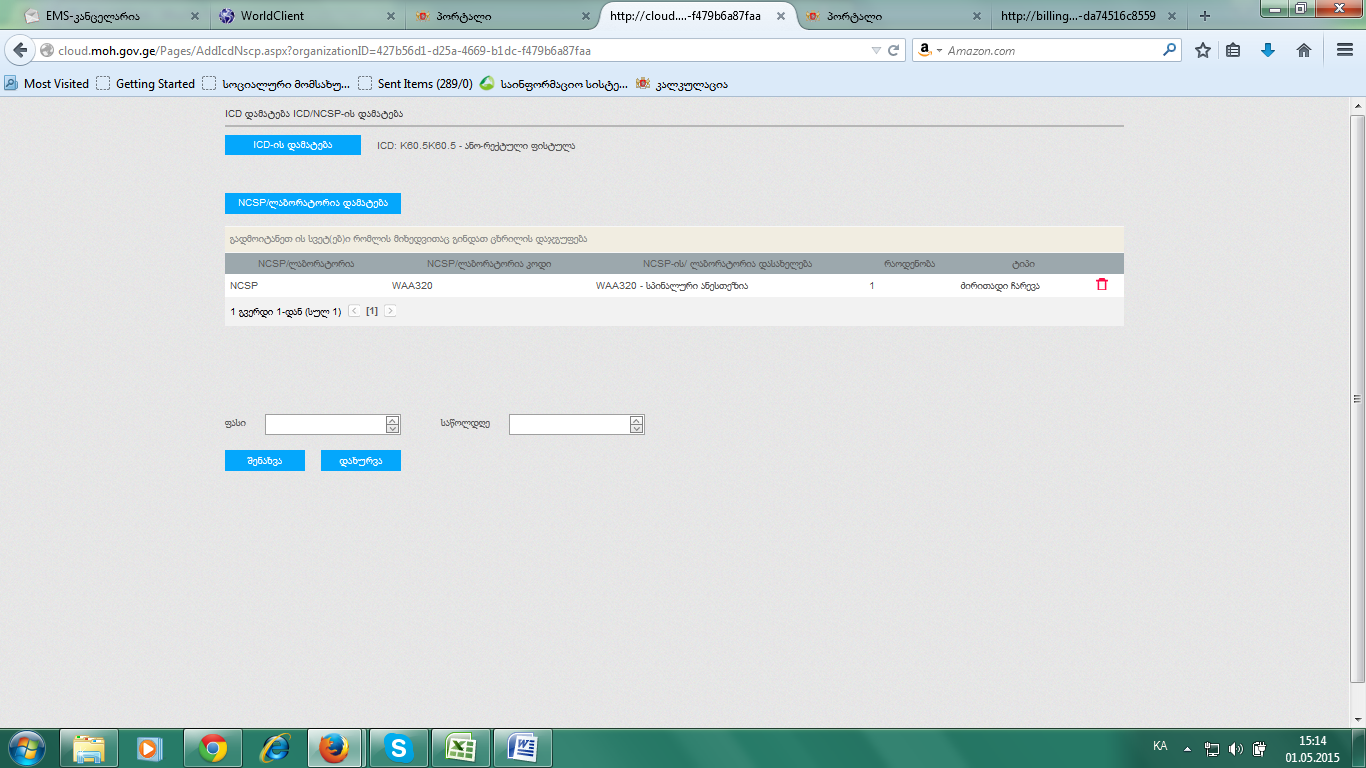Open the Firefox bookmark star icon

1203,51
